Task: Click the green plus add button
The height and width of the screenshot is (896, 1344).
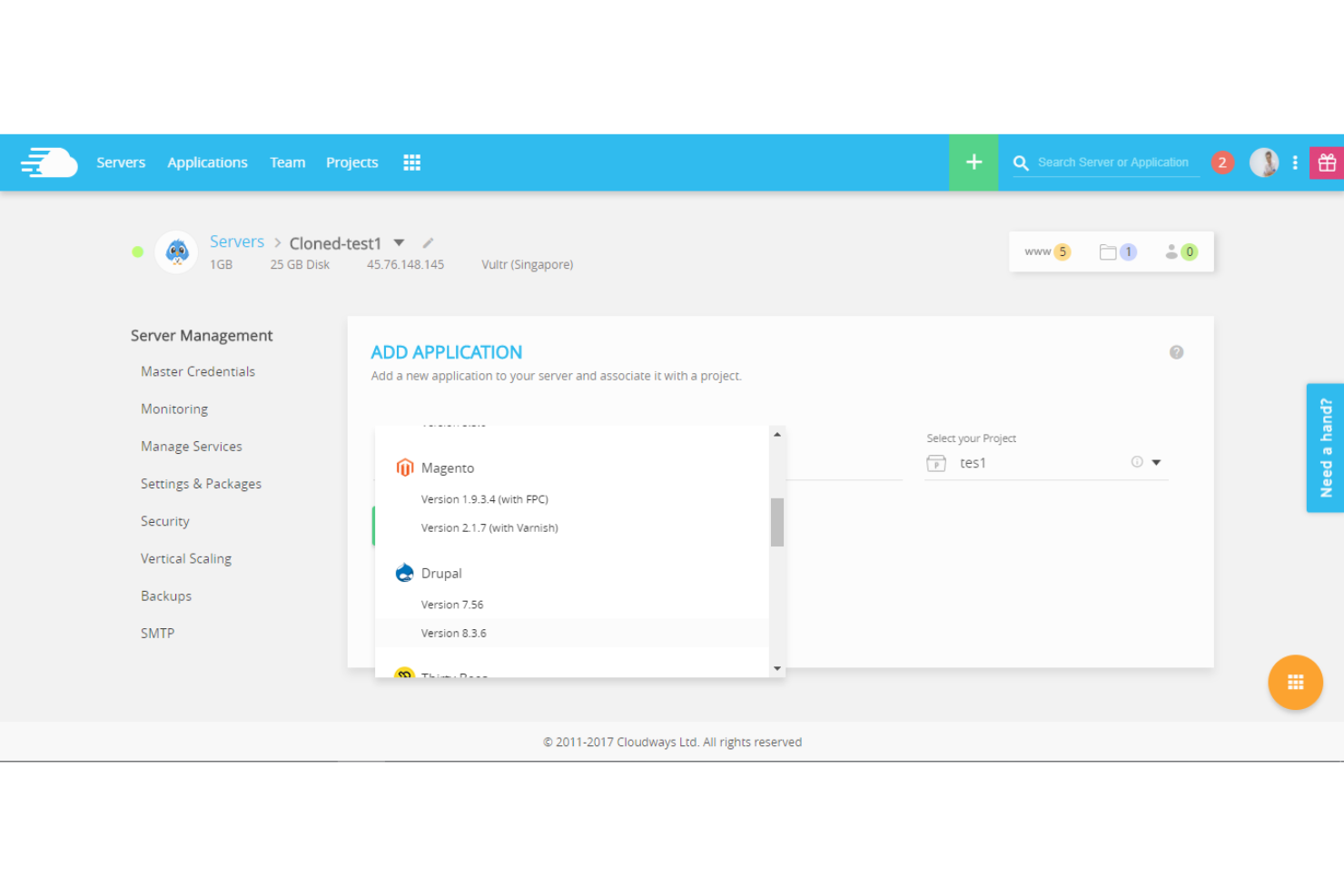Action: tap(973, 162)
